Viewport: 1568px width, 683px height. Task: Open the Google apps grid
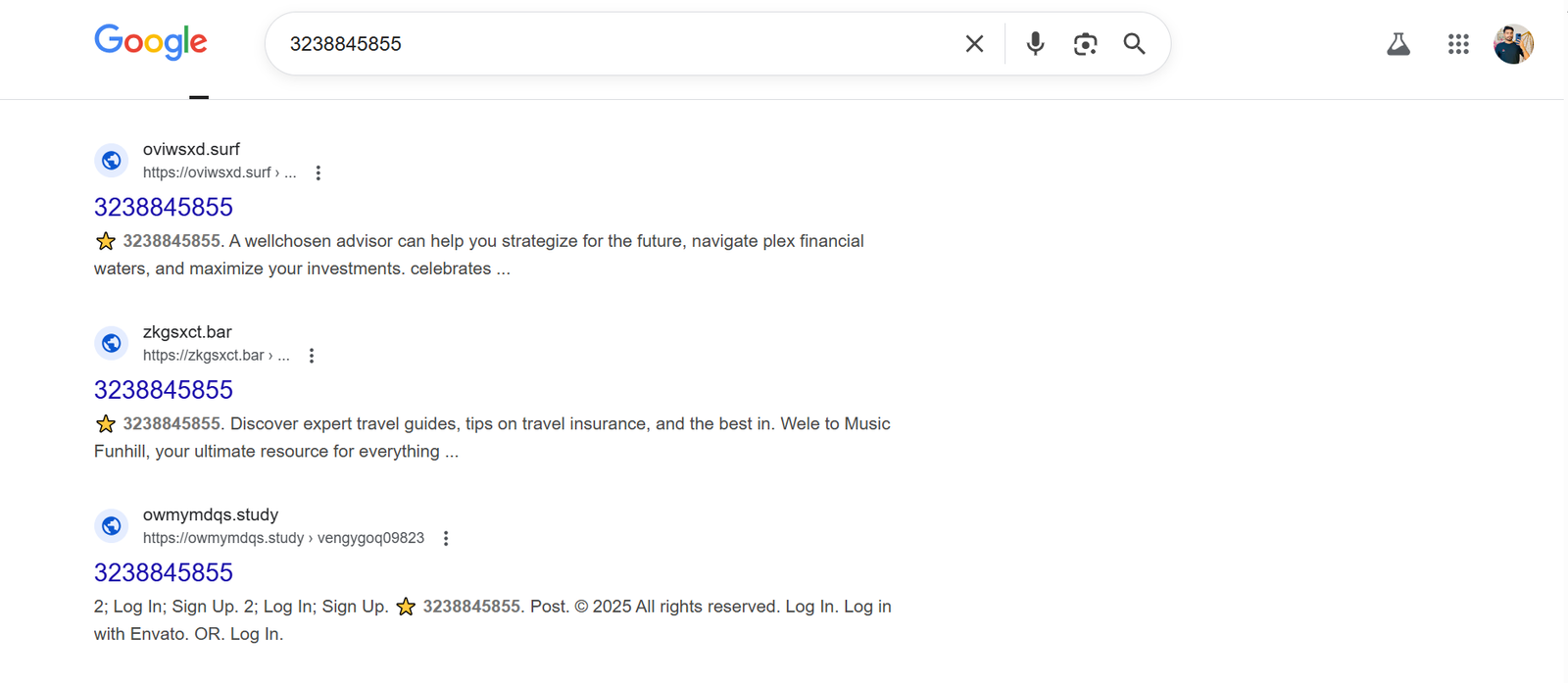click(x=1458, y=44)
